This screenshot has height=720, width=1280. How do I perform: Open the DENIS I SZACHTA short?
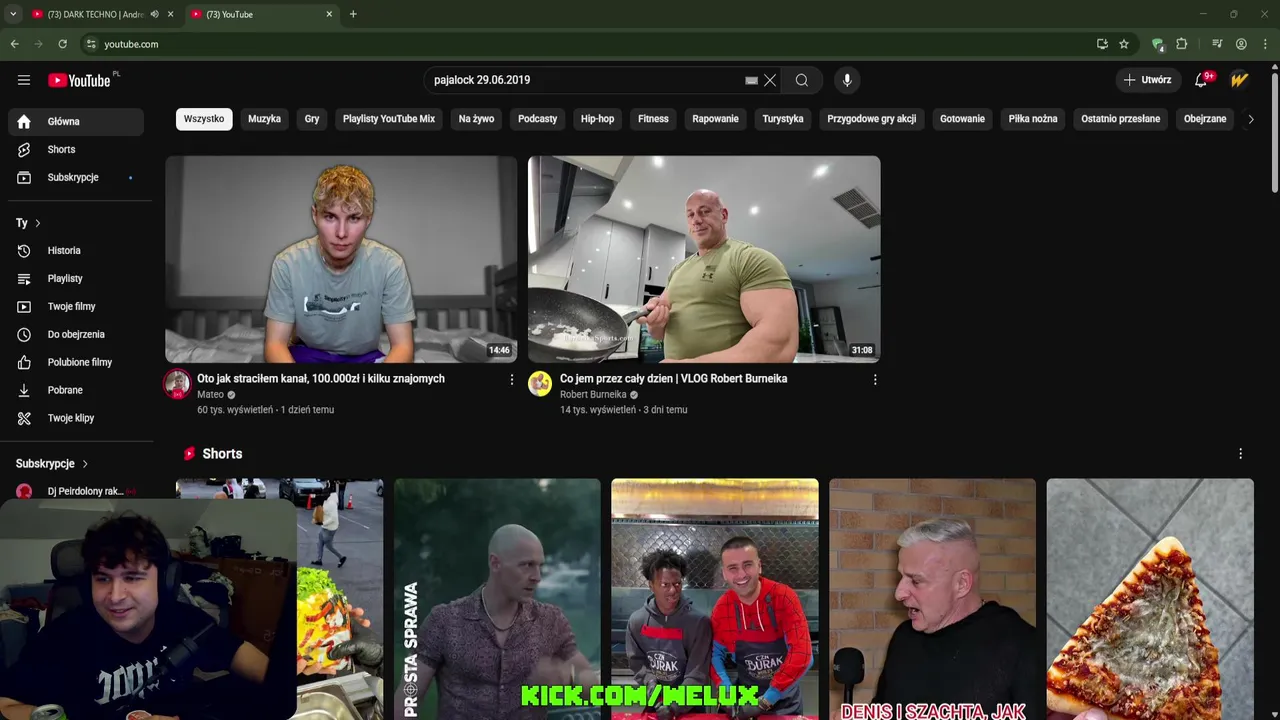tap(932, 599)
